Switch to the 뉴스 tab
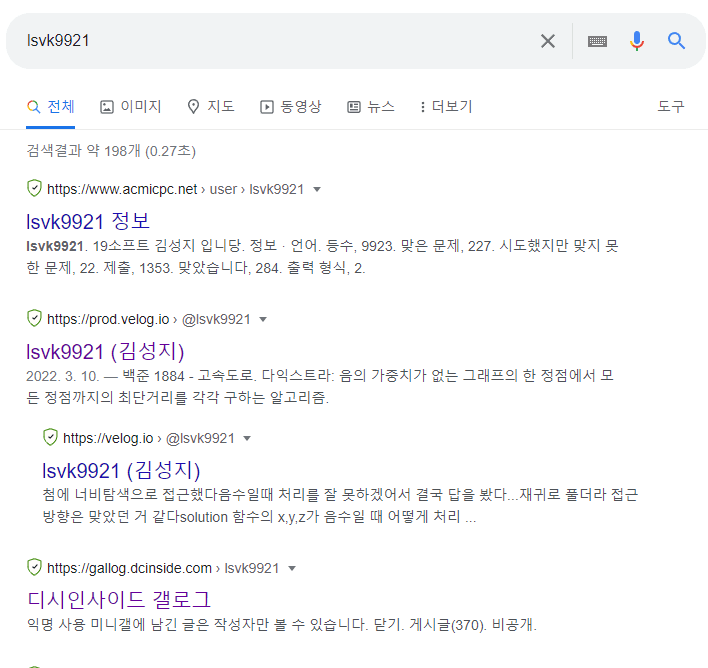The height and width of the screenshot is (668, 708). click(x=371, y=107)
